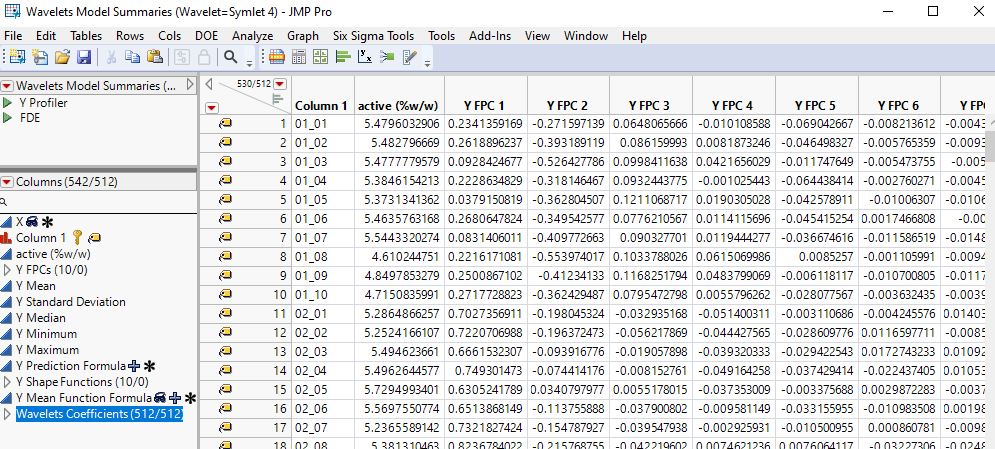Select Y Mean in the Columns list

point(36,286)
